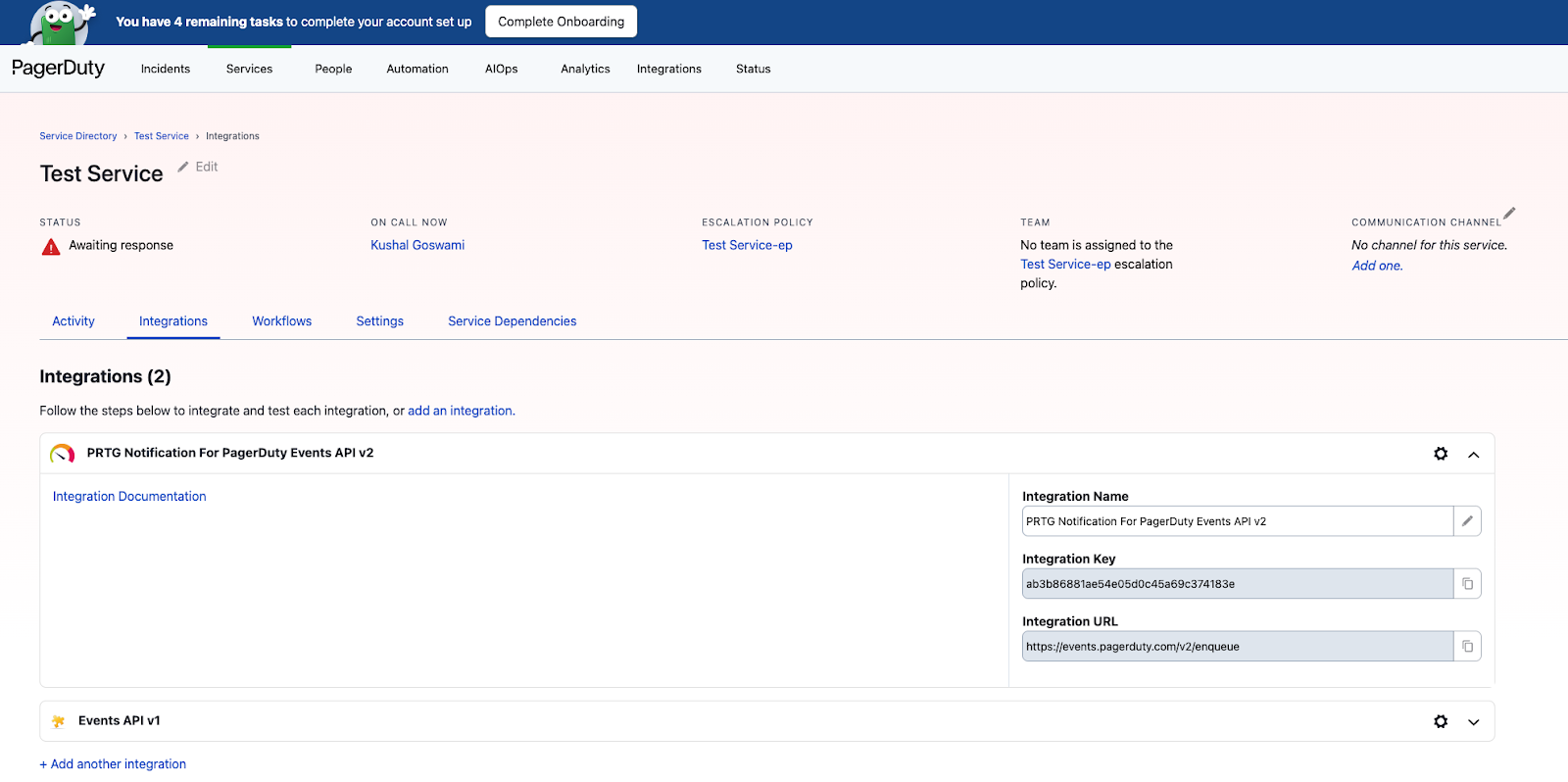
Task: Click 'No channel for this service.' text
Action: coord(1429,245)
